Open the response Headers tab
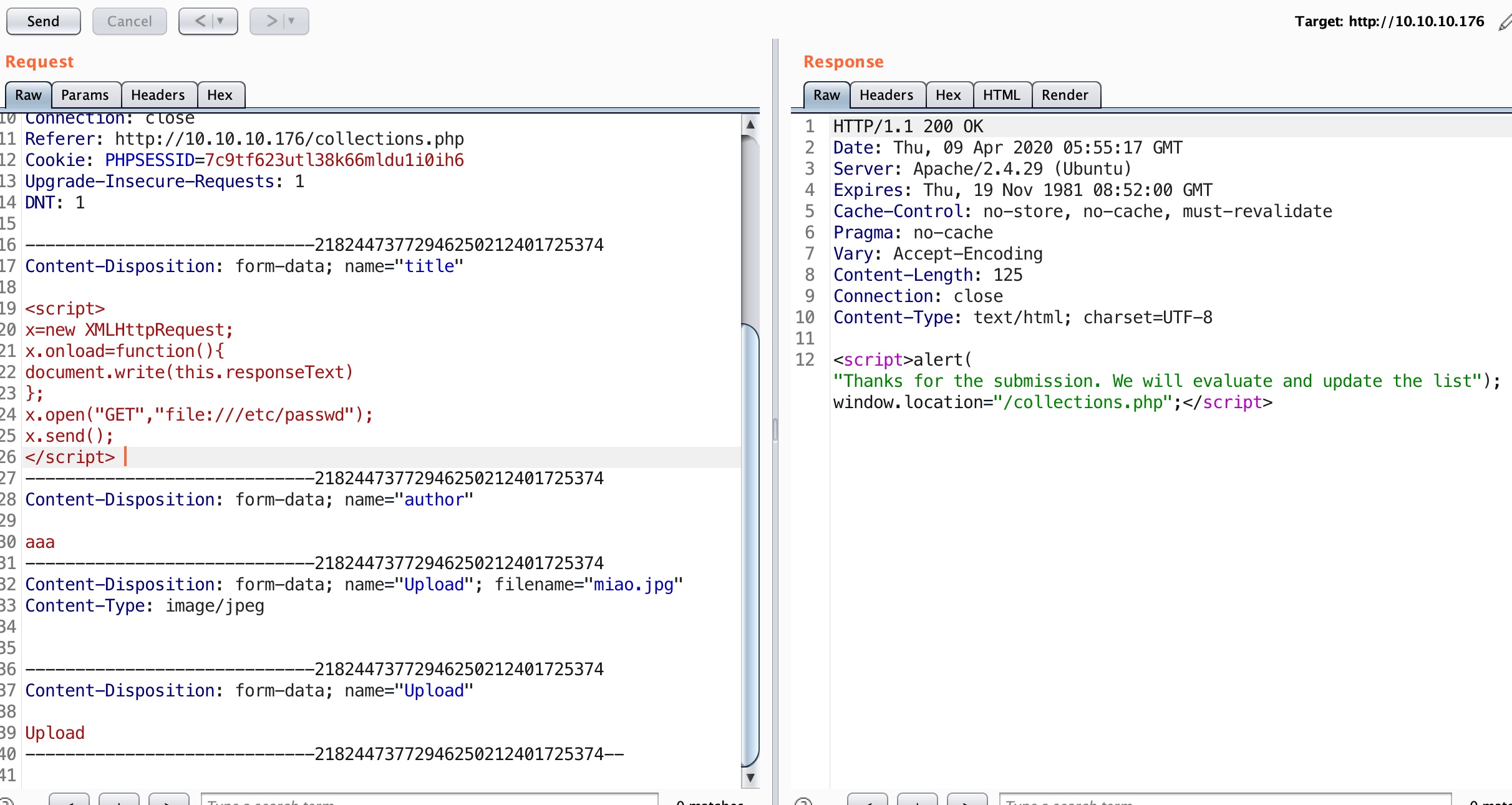The width and height of the screenshot is (1512, 805). [x=886, y=95]
